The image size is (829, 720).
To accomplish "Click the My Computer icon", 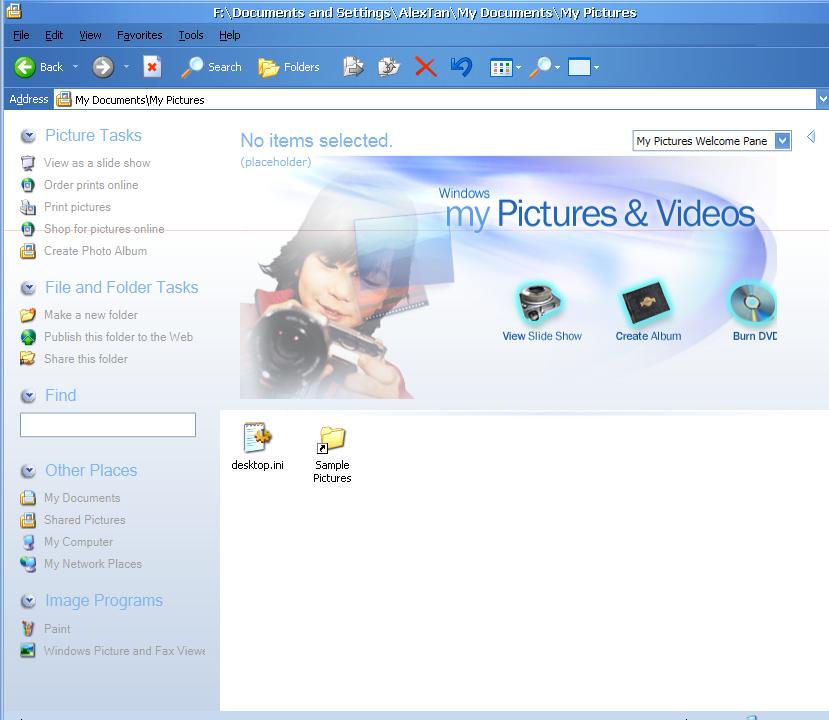I will click(x=28, y=542).
